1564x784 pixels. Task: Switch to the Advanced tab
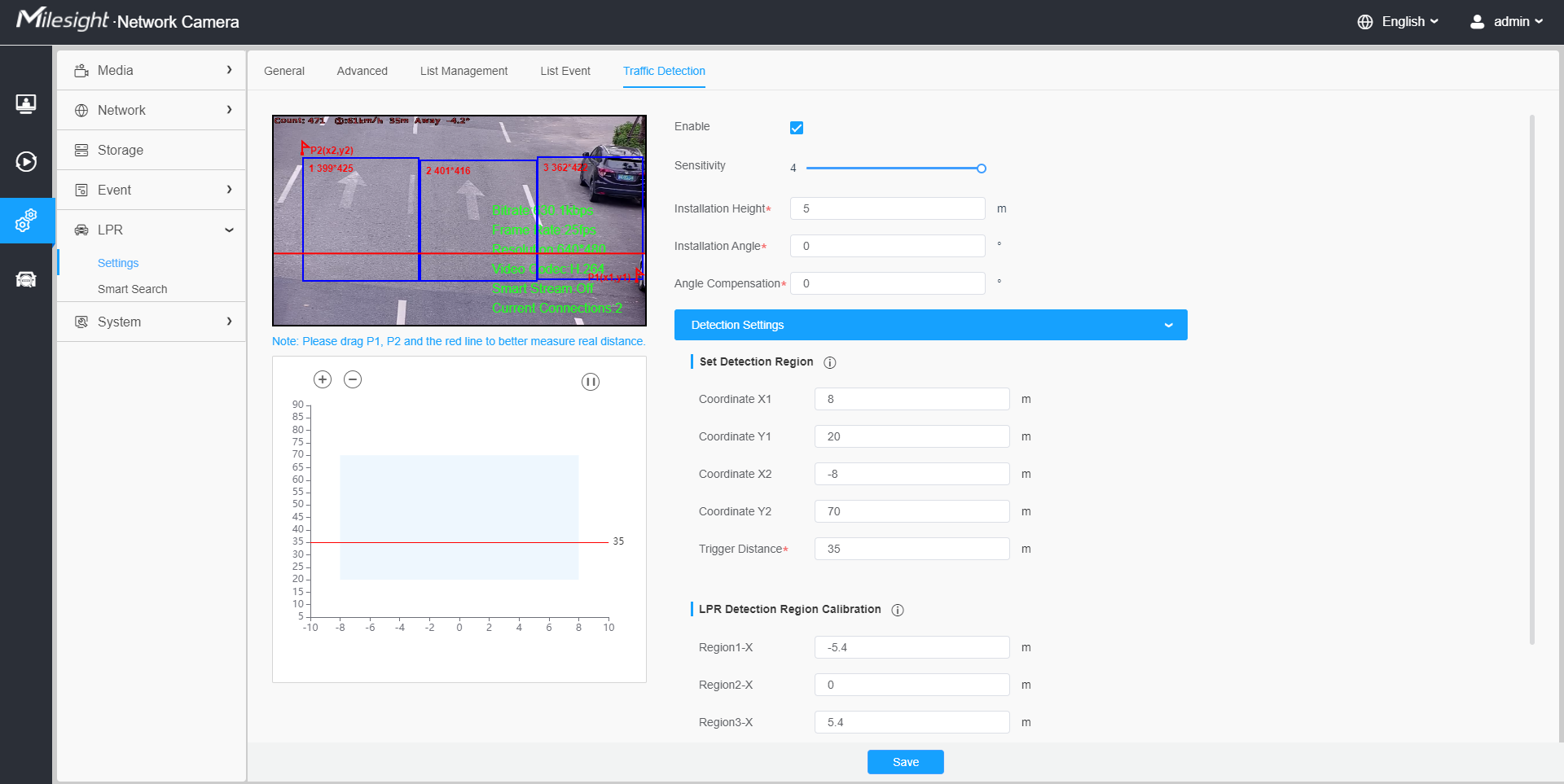pyautogui.click(x=362, y=71)
